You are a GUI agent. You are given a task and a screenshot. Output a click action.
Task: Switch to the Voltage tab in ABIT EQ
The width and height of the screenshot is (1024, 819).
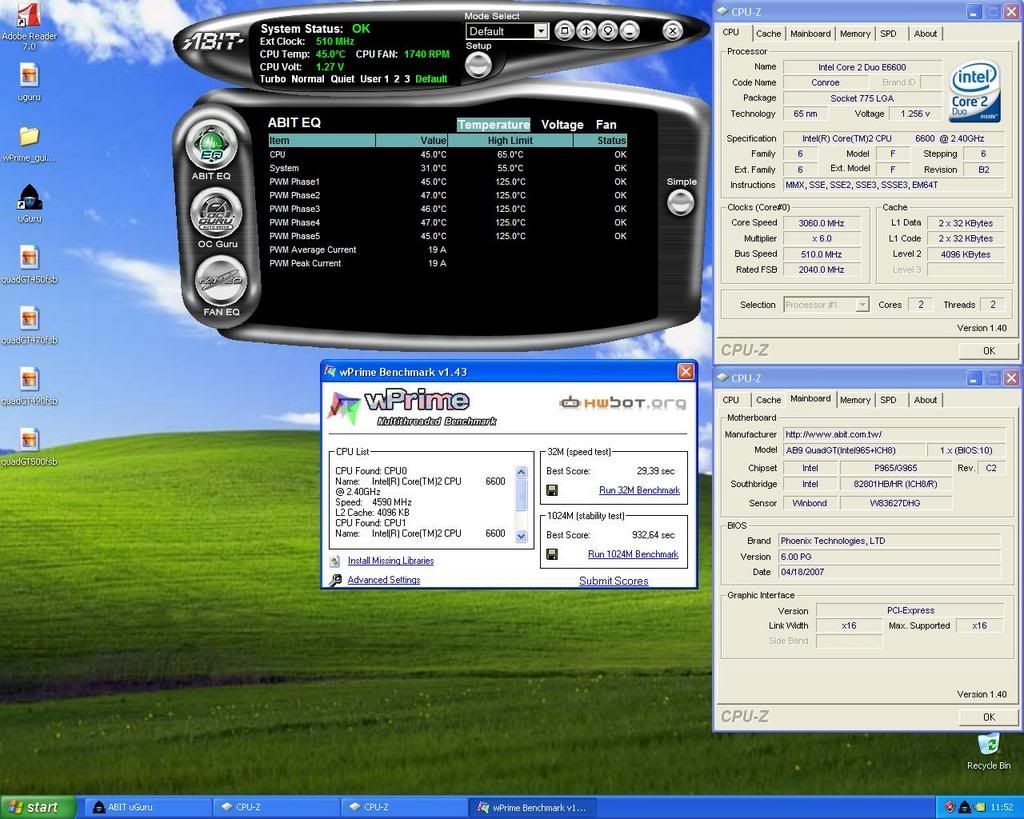562,125
